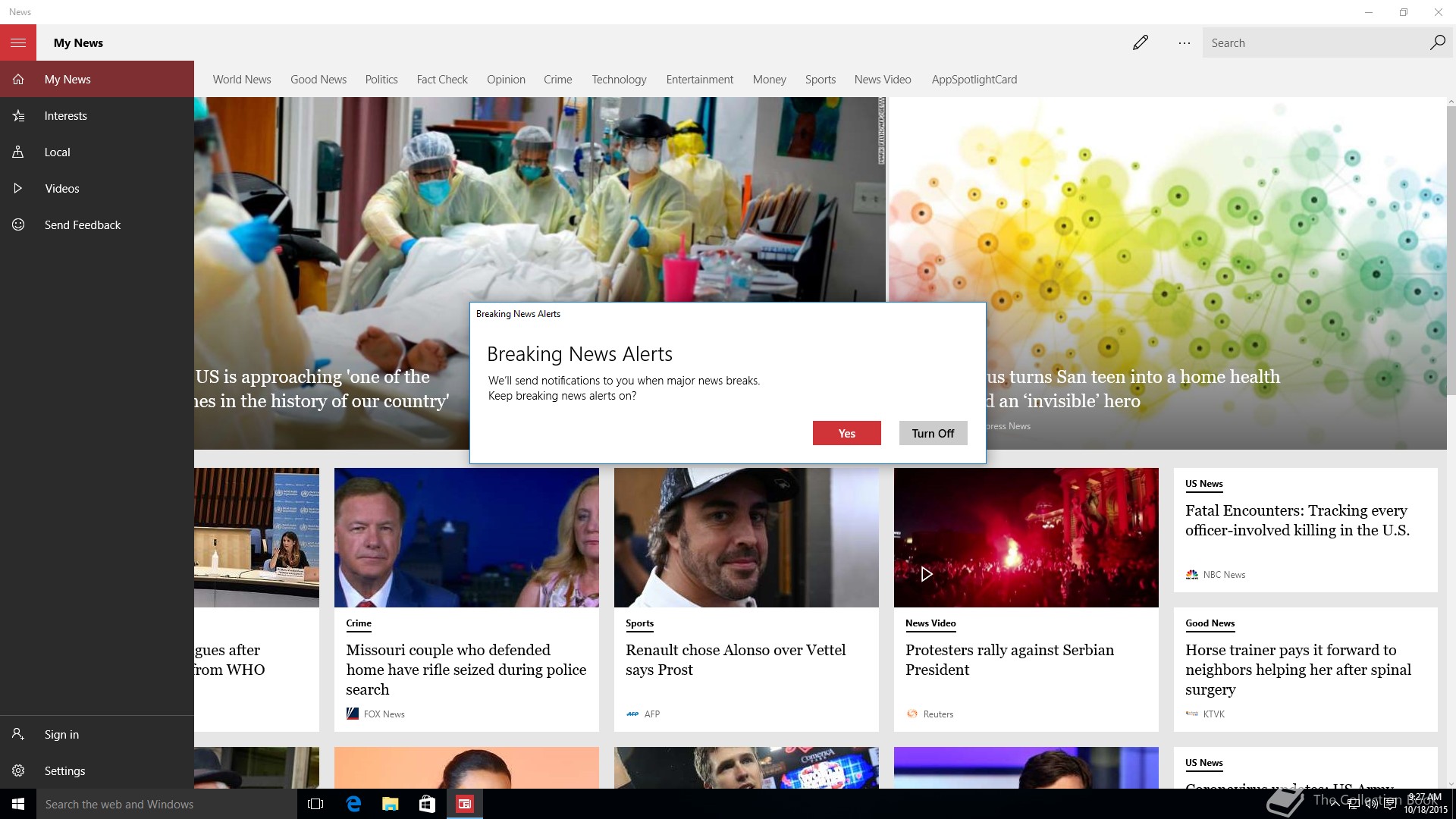1456x819 pixels.
Task: Open Windows Start menu
Action: (x=18, y=804)
